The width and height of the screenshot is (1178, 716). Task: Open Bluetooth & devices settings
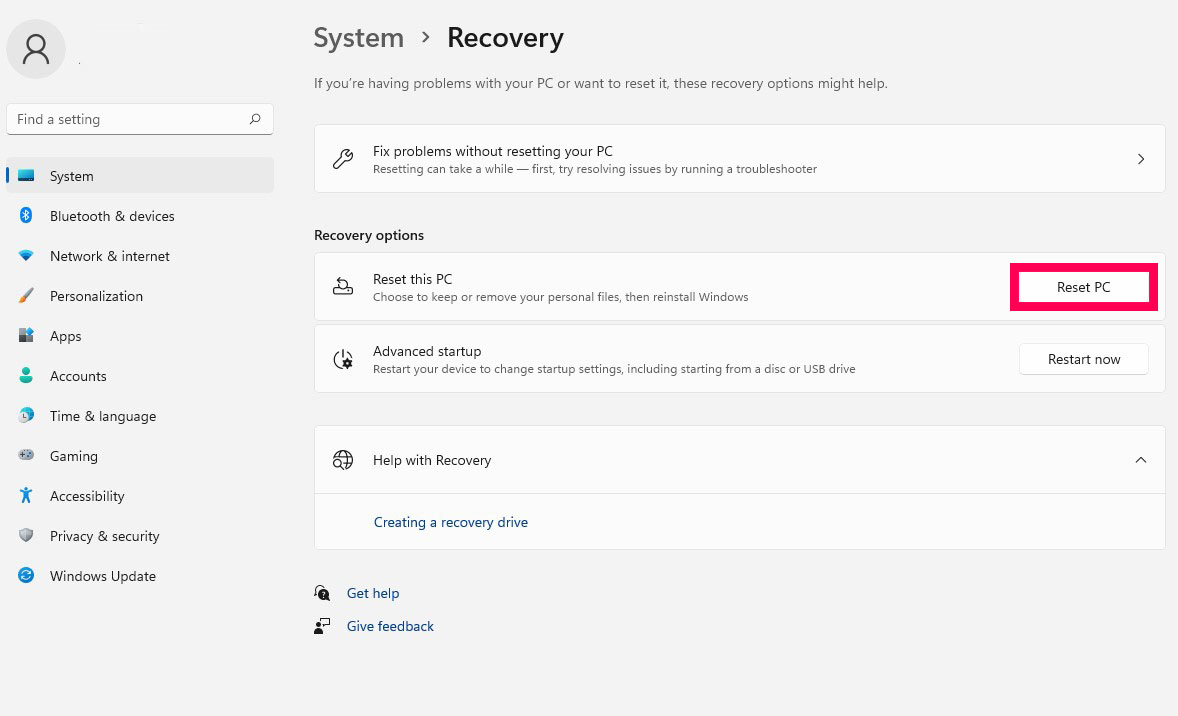pyautogui.click(x=140, y=216)
